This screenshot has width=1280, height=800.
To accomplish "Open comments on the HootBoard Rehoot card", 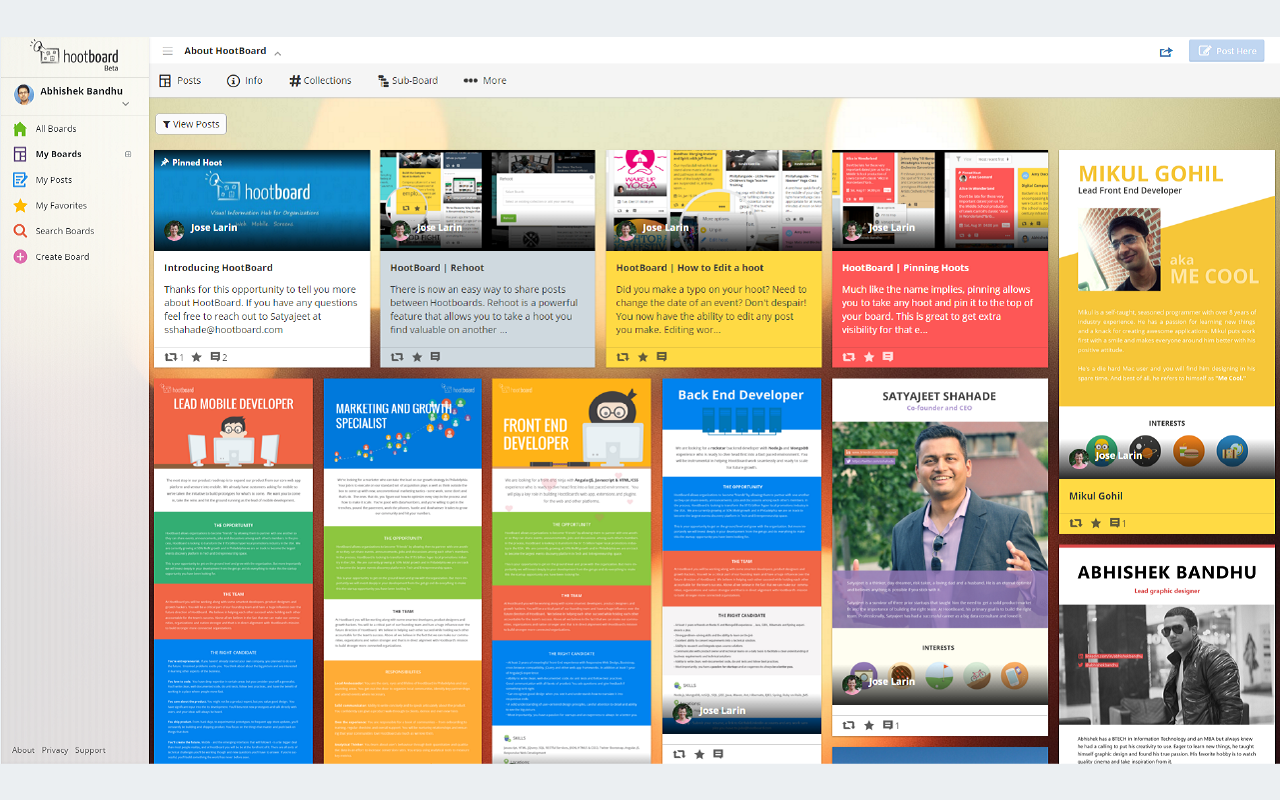I will pos(435,357).
